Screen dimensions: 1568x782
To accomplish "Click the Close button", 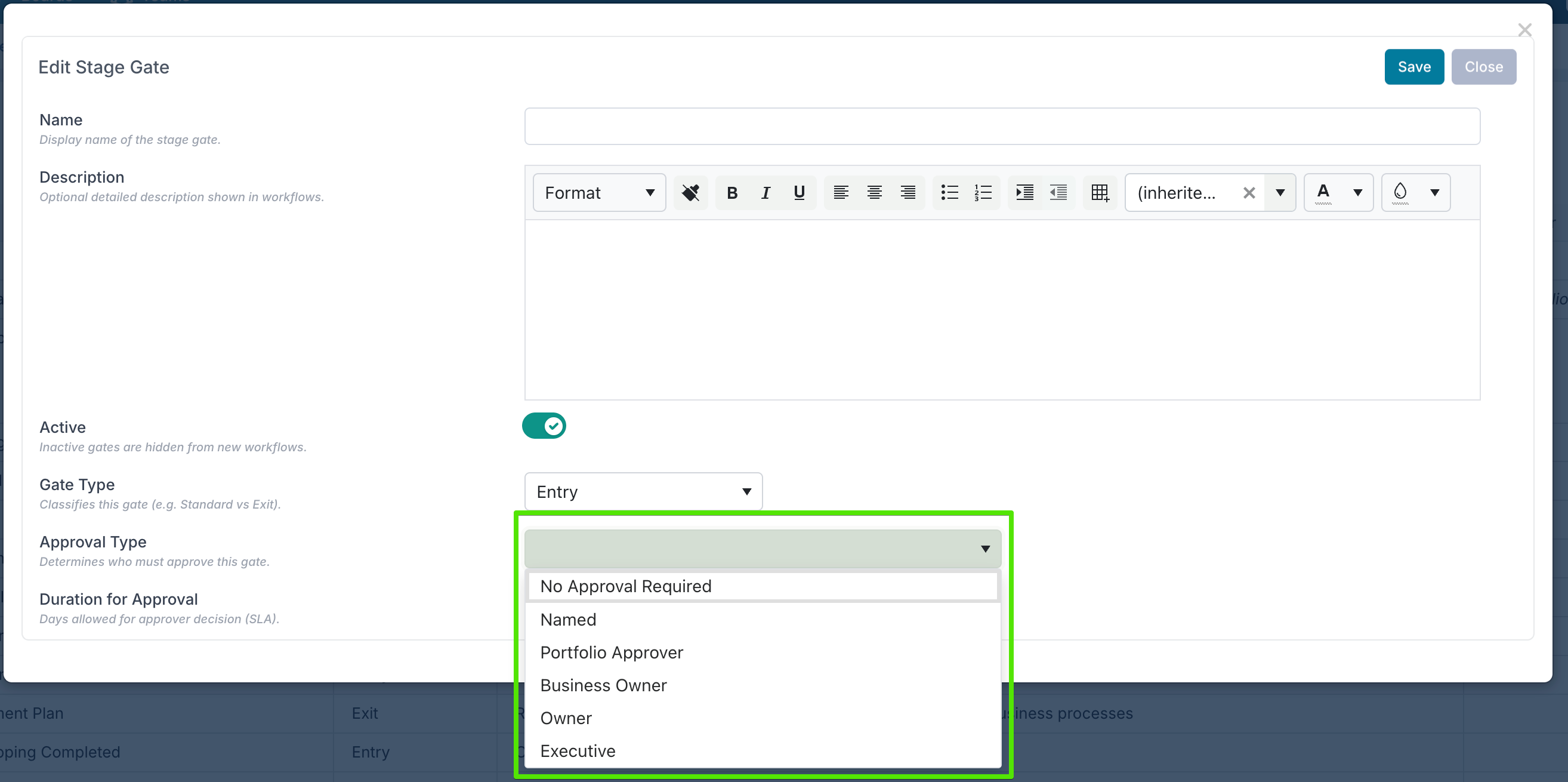I will point(1483,67).
